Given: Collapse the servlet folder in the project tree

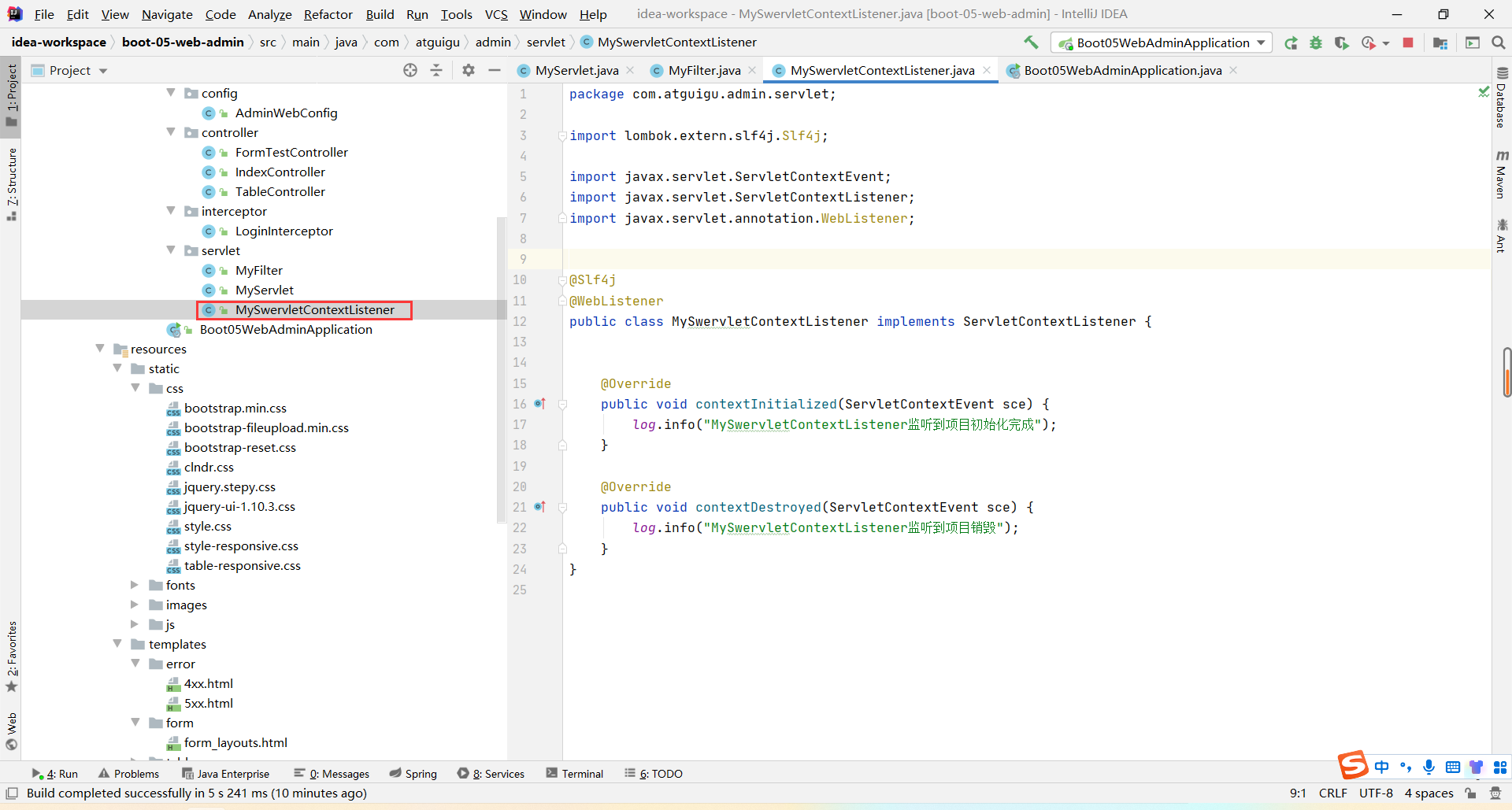Looking at the screenshot, I should 171,250.
